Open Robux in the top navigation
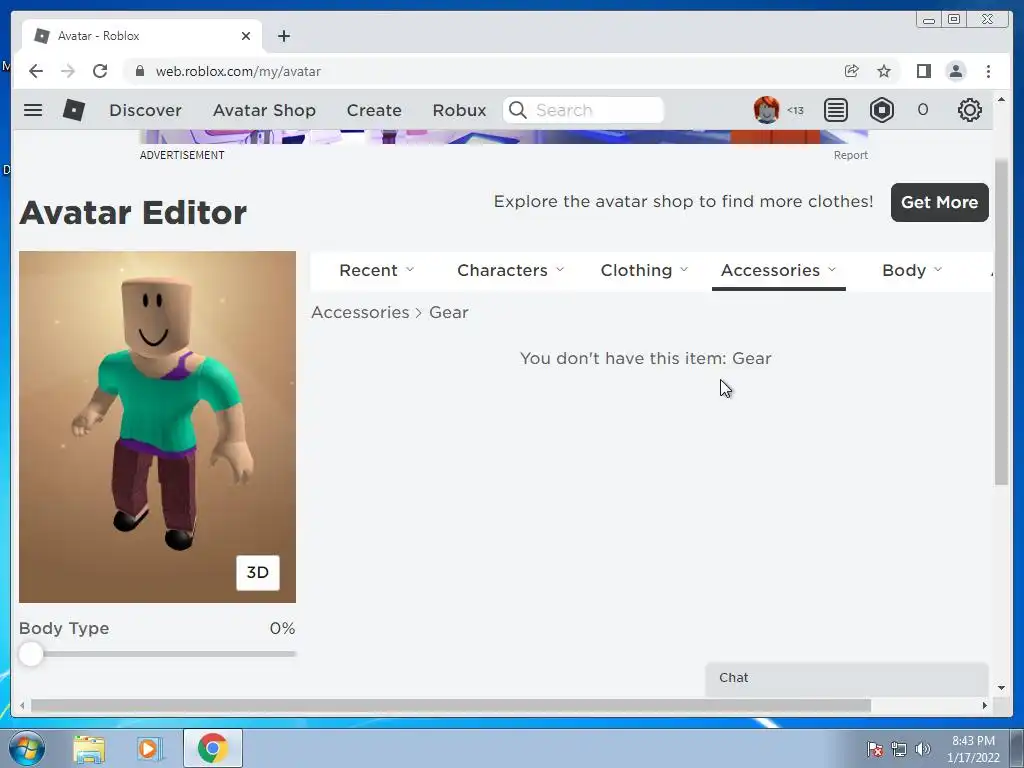This screenshot has width=1024, height=768. coord(459,110)
